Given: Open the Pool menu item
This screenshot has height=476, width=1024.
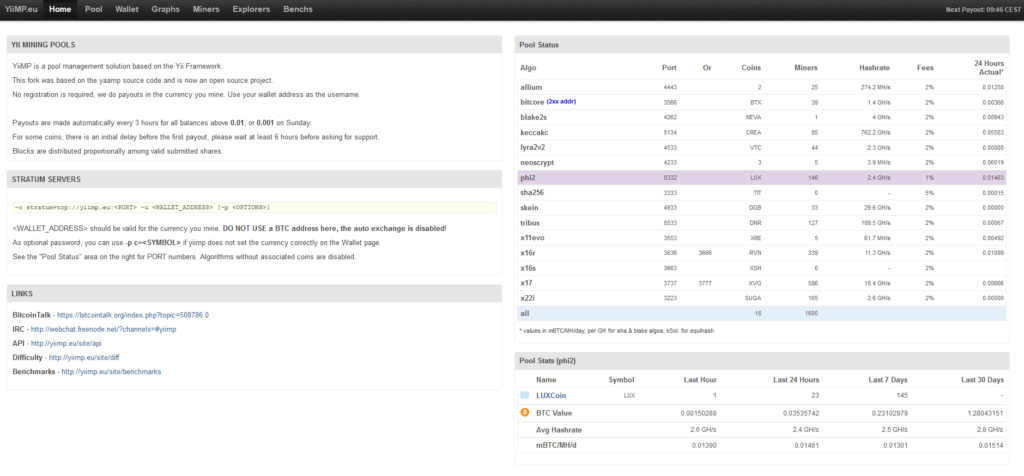Looking at the screenshot, I should [x=94, y=9].
